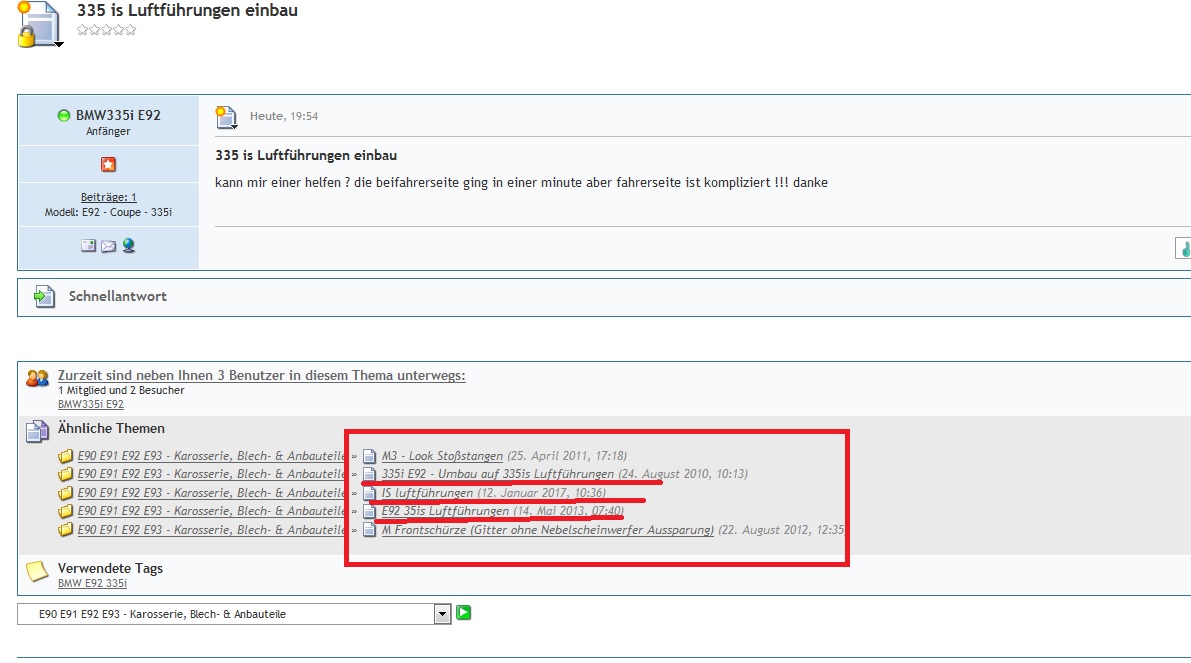Screen dimensions: 1191x663
Task: Open thread M3 - Look Stoßstangen
Action: [442, 456]
